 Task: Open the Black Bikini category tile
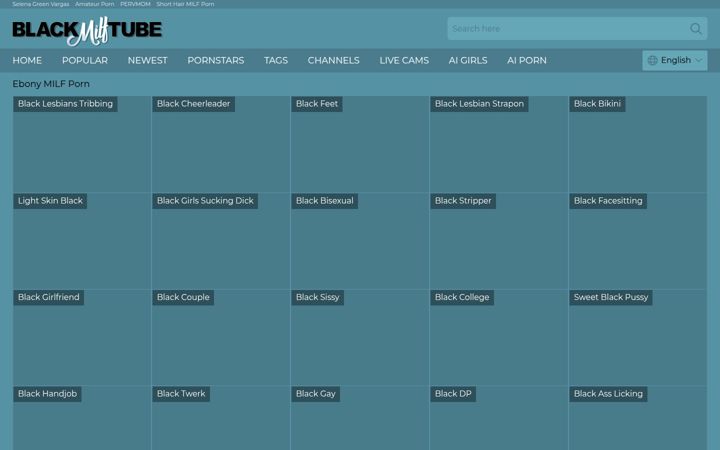[638, 144]
